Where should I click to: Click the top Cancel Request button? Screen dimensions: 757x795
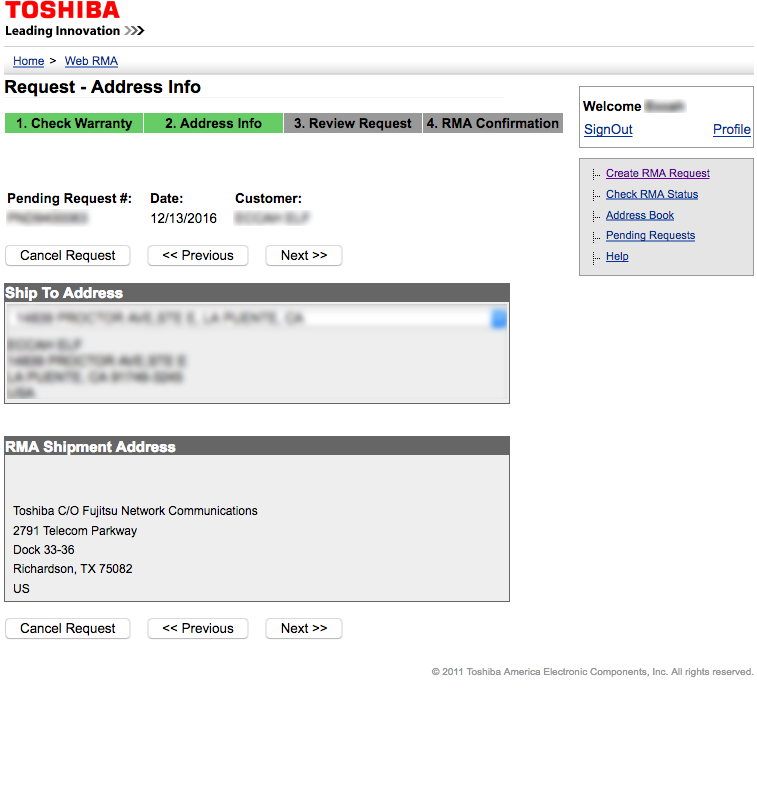pyautogui.click(x=67, y=256)
